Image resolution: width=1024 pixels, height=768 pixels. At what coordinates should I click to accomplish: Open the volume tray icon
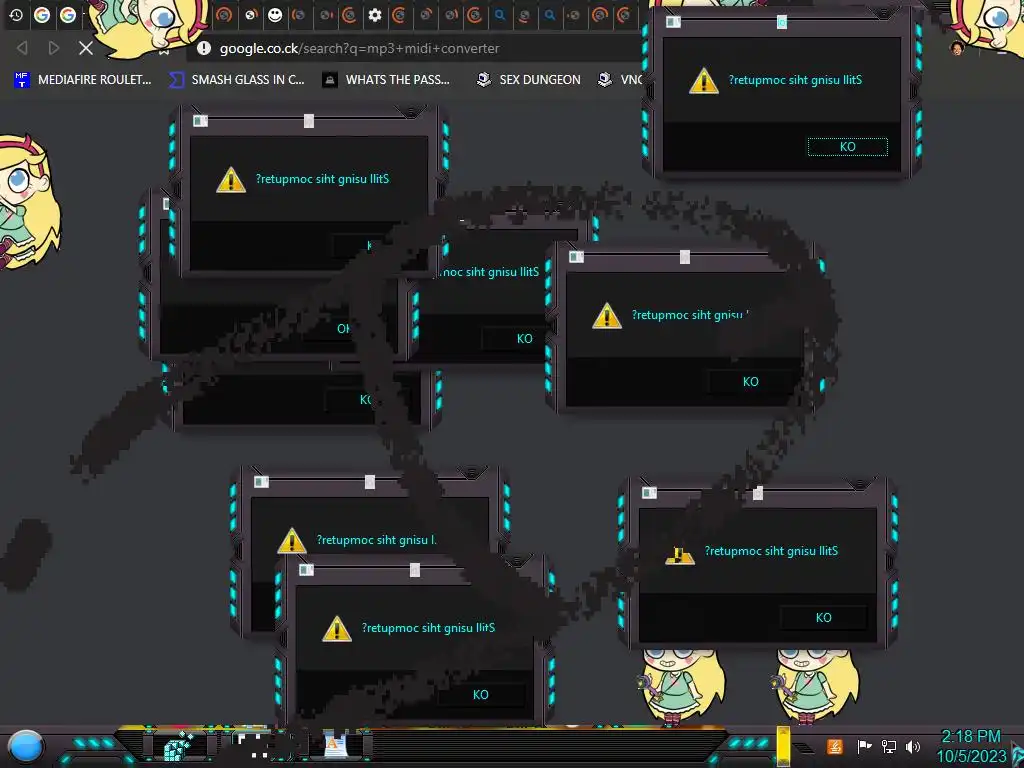pos(913,746)
